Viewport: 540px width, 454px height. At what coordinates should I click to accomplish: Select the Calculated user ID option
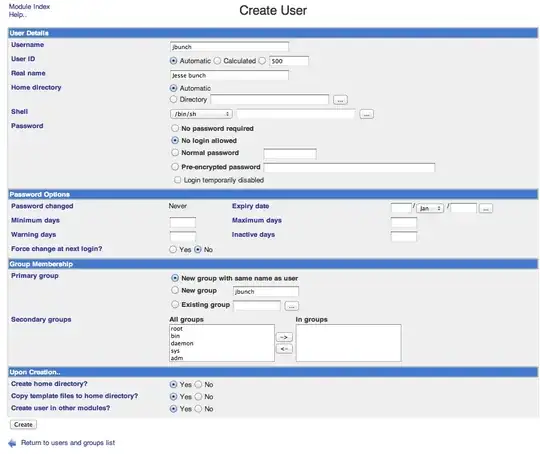[x=217, y=61]
